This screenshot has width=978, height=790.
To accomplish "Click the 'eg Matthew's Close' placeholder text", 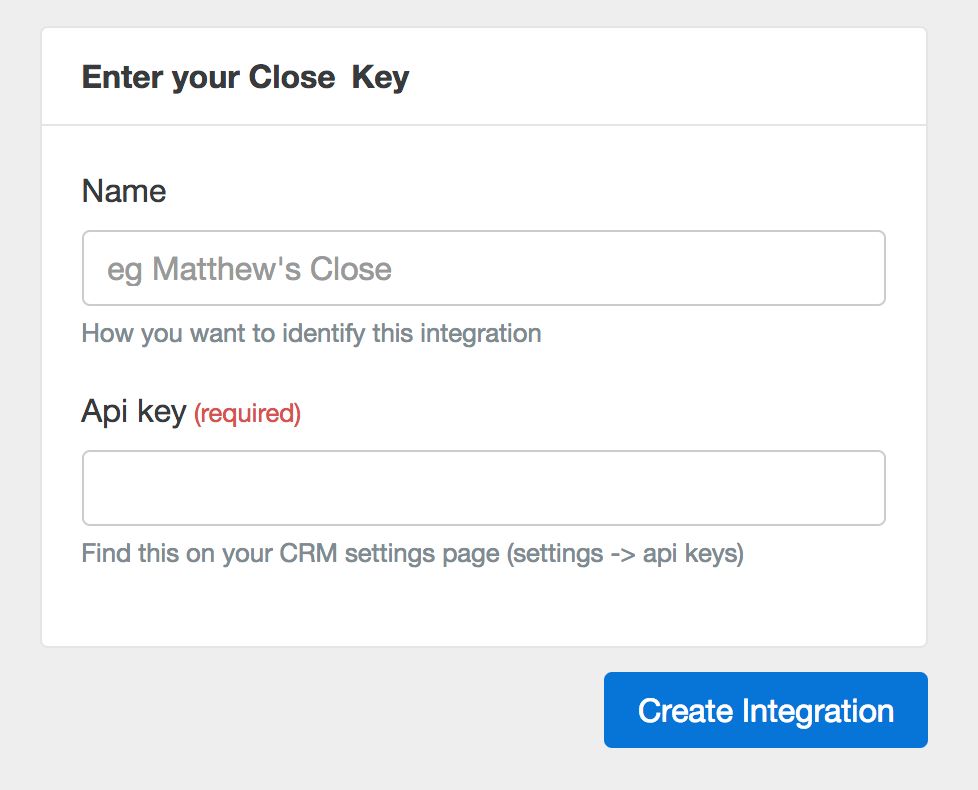I will coord(249,269).
